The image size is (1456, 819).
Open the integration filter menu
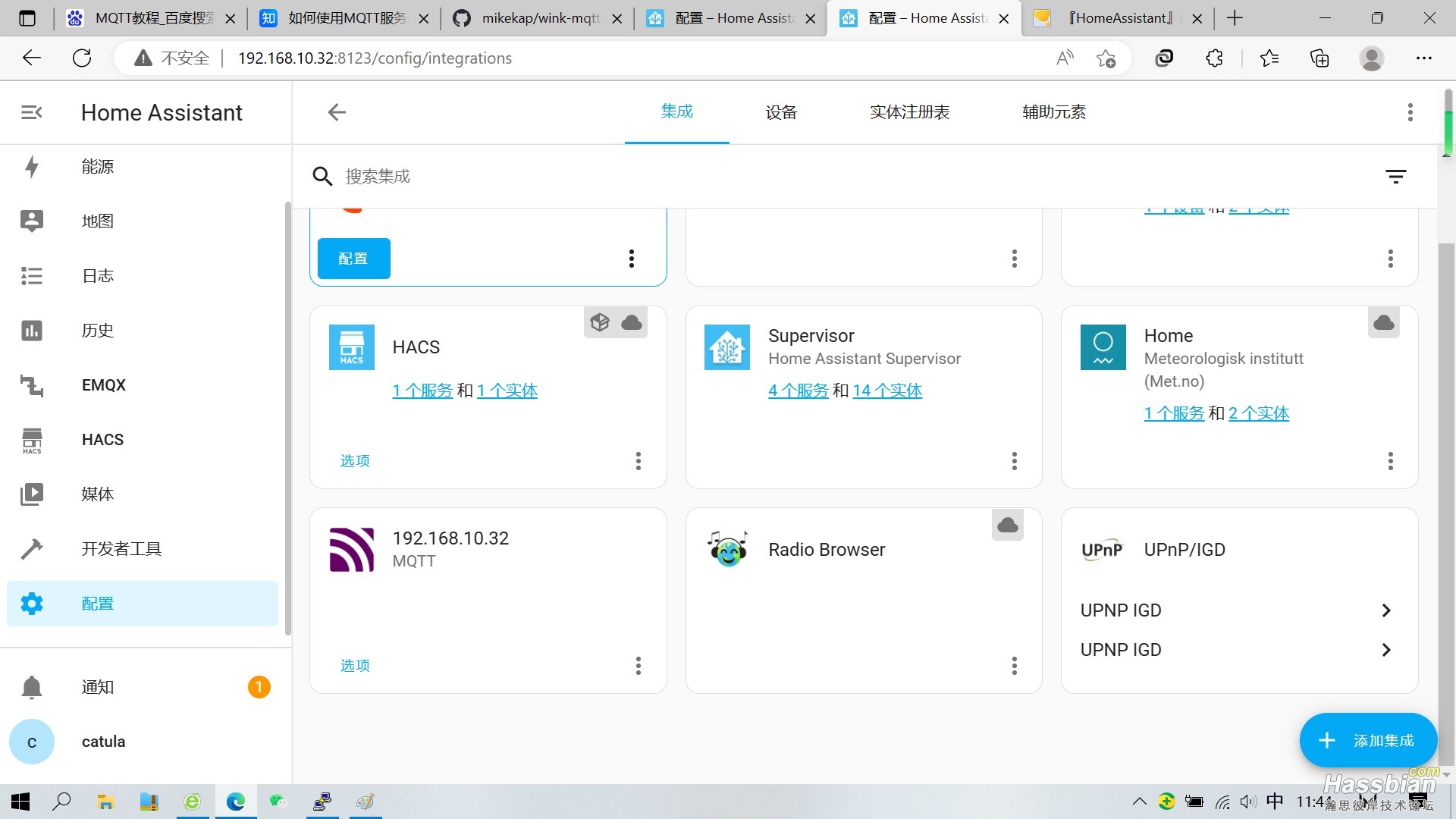tap(1396, 177)
